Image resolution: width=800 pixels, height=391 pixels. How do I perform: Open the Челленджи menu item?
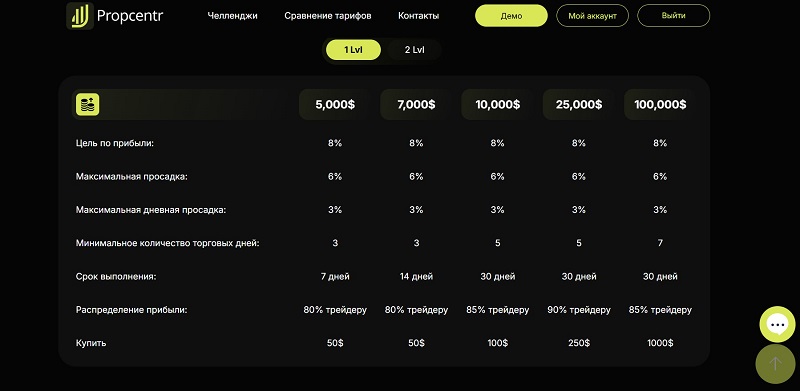coord(232,16)
